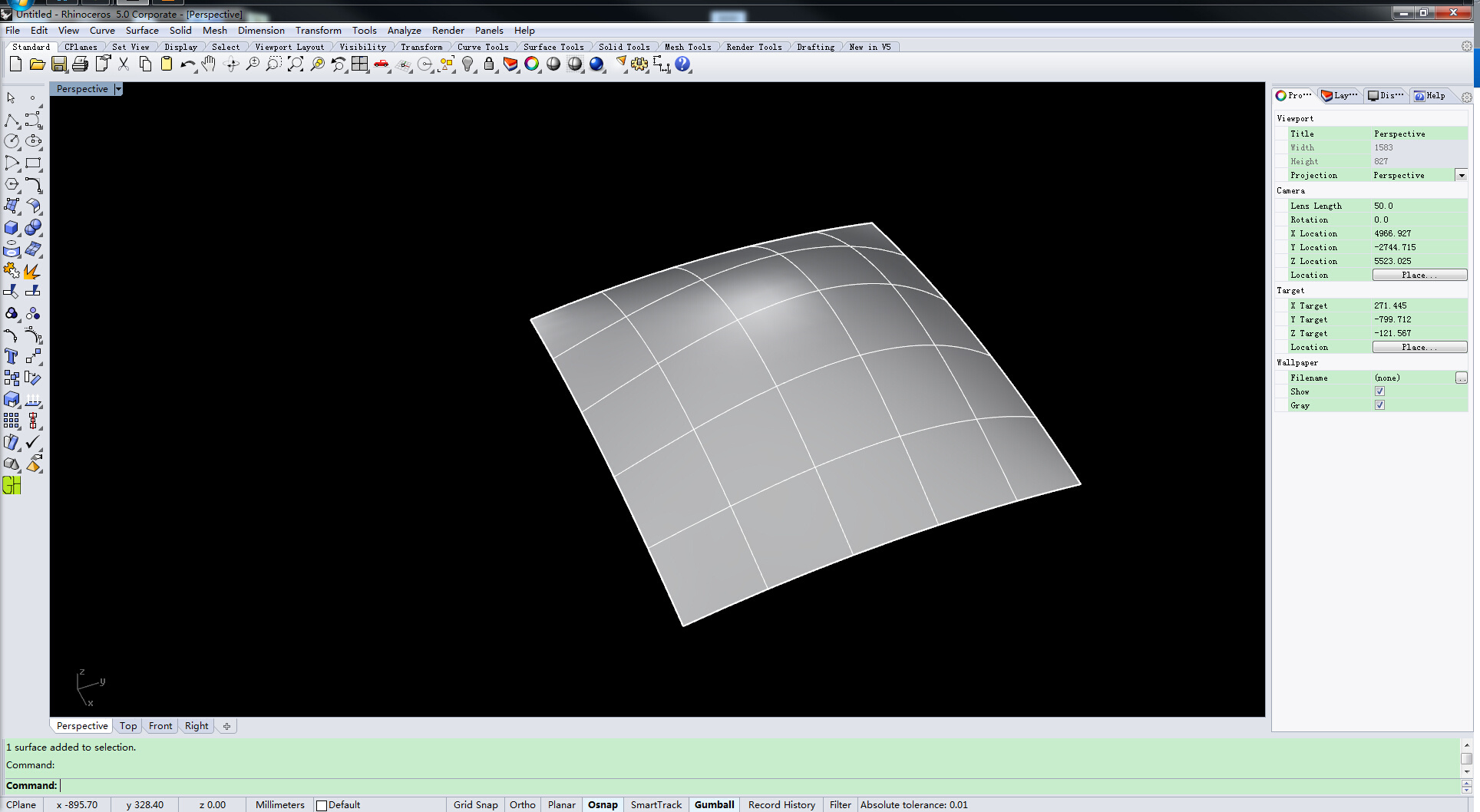Click the Save file icon
This screenshot has width=1480, height=812.
[x=59, y=64]
